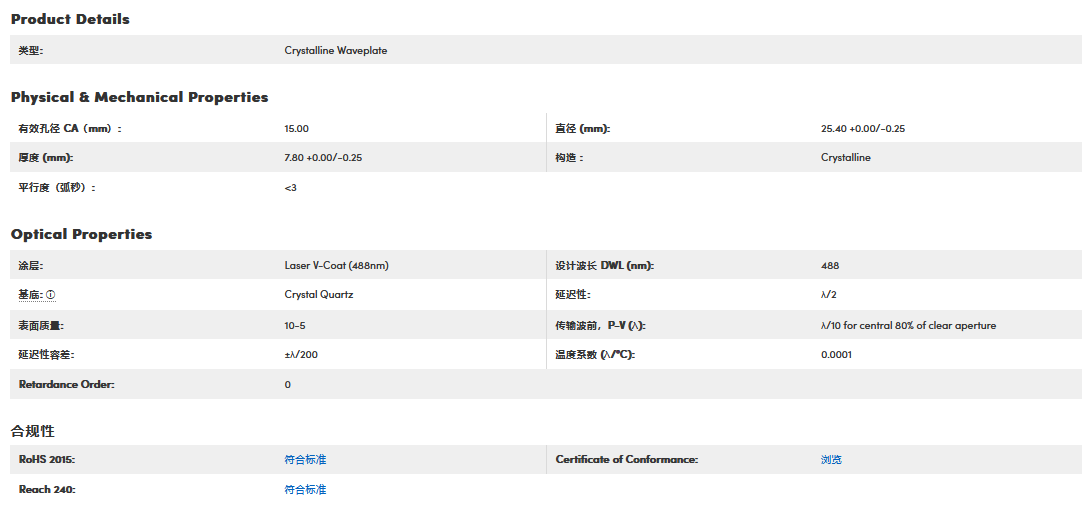Select the transmitted wavefront λ/10 value text

coord(908,326)
